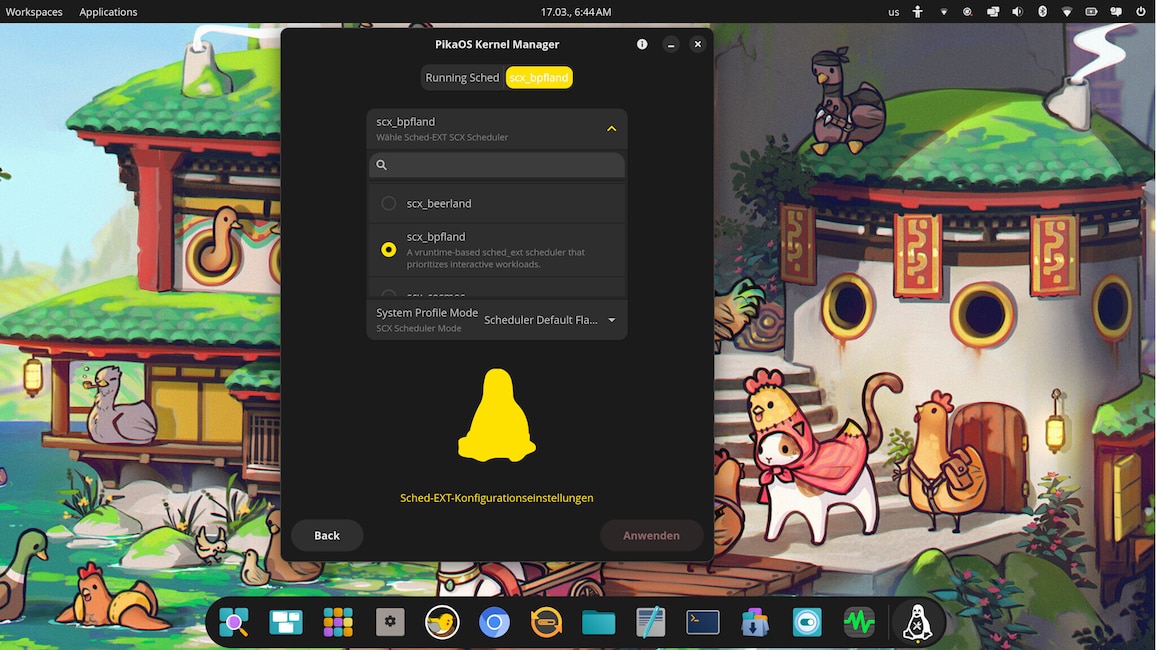This screenshot has width=1156, height=650.
Task: Minimize the PikaOS Kernel Manager window
Action: pos(671,44)
